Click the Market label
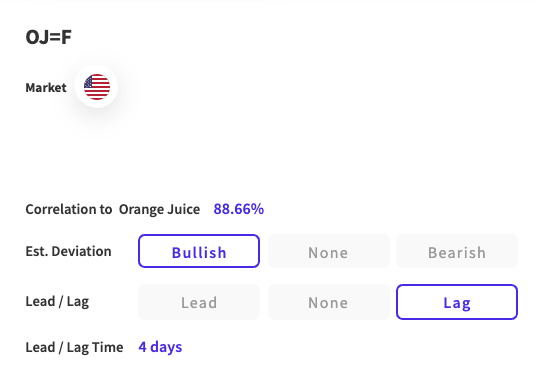Screen dimensions: 536x384 click(46, 88)
